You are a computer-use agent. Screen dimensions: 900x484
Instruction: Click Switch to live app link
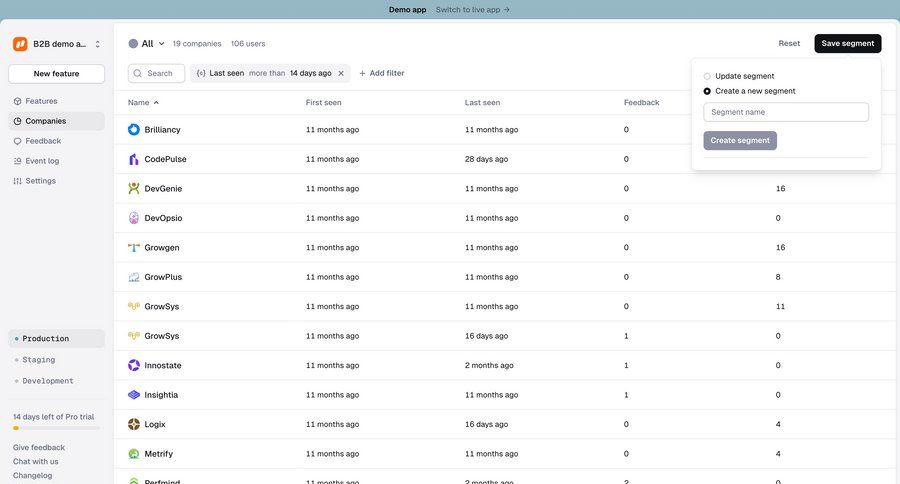pyautogui.click(x=472, y=10)
